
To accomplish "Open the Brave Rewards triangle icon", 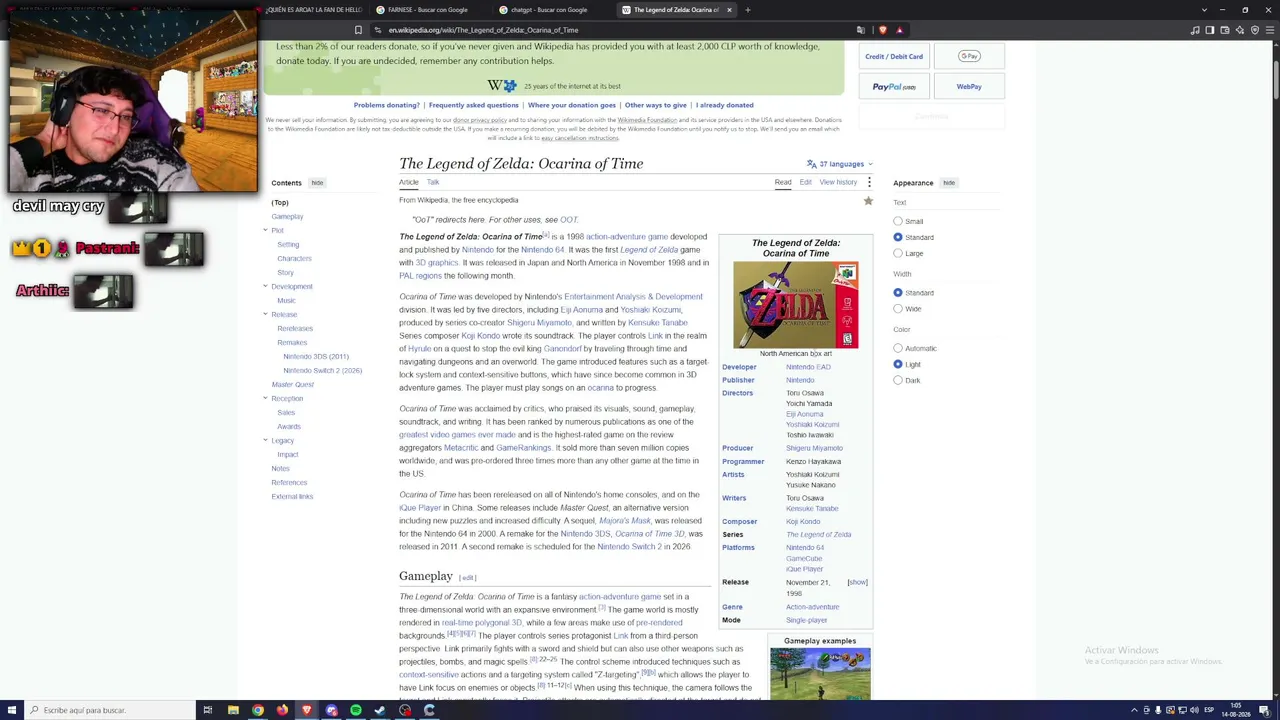I will pyautogui.click(x=899, y=30).
